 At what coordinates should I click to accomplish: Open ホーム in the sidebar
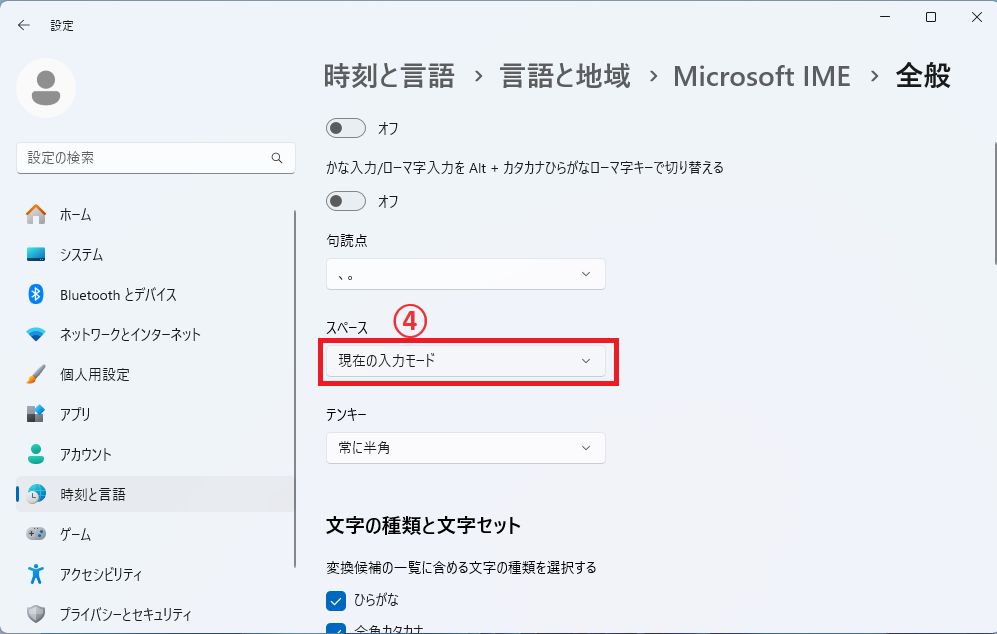click(155, 214)
